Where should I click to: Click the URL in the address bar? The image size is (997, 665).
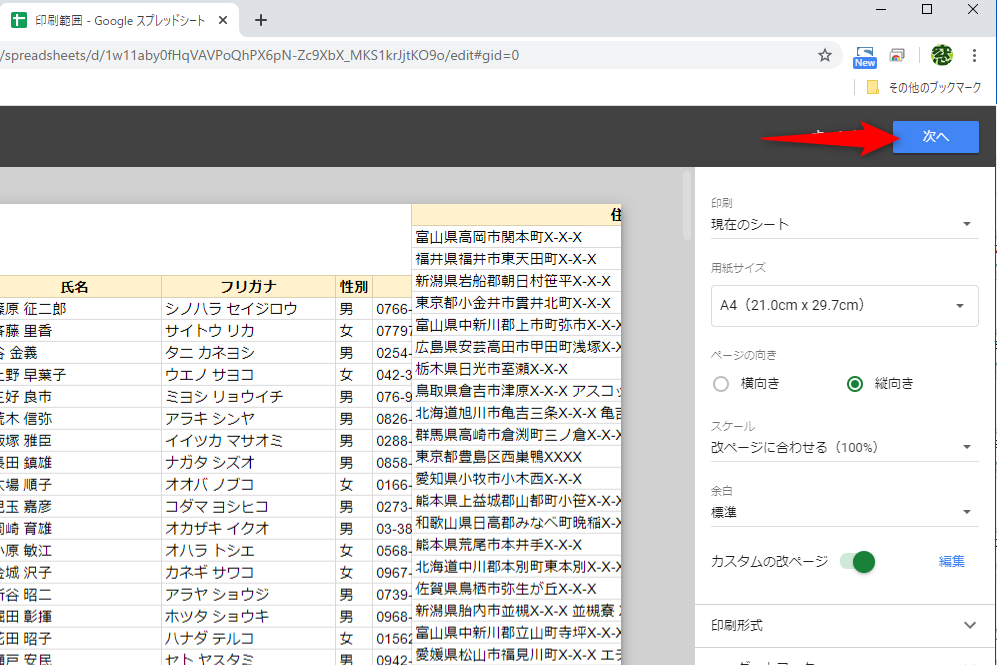(400, 57)
